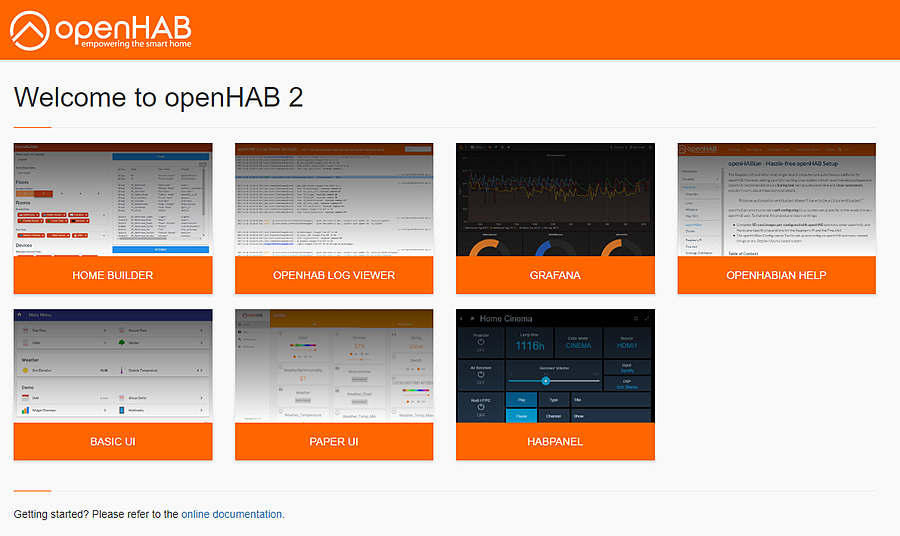Open the Basic UI main menu thumbnail

pyautogui.click(x=113, y=365)
